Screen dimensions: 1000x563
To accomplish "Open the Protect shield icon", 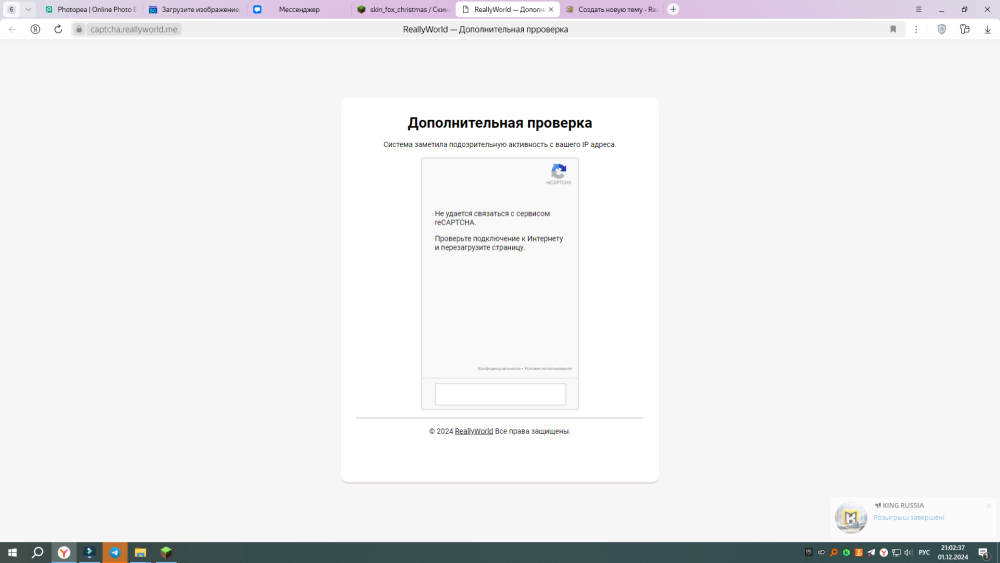I will click(x=941, y=29).
